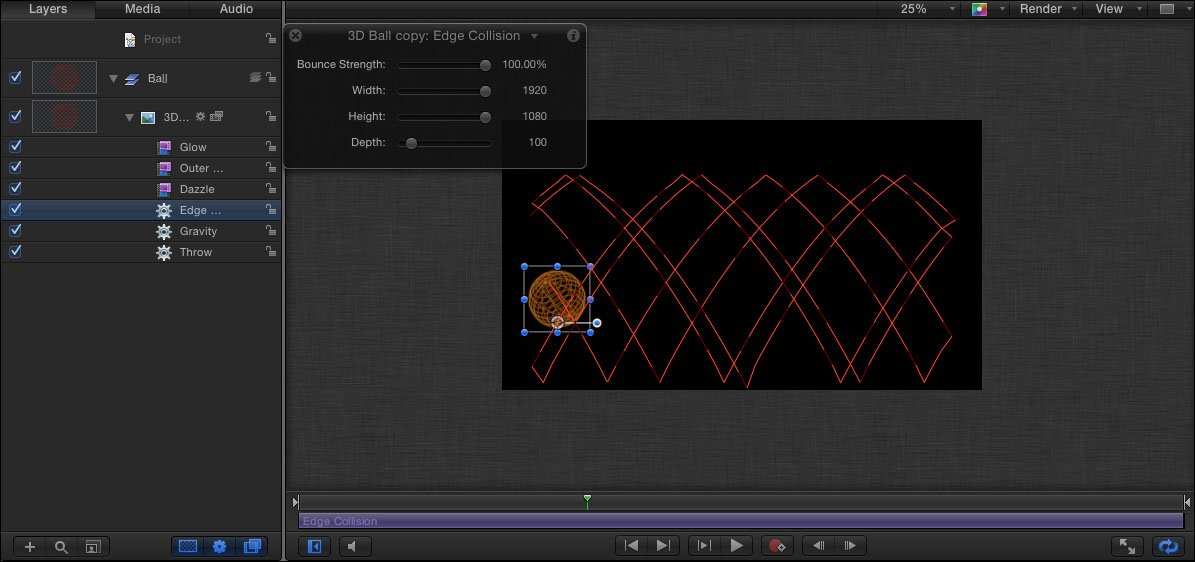The width and height of the screenshot is (1195, 562).
Task: Toggle Ball group visibility checkbox
Action: click(x=15, y=77)
